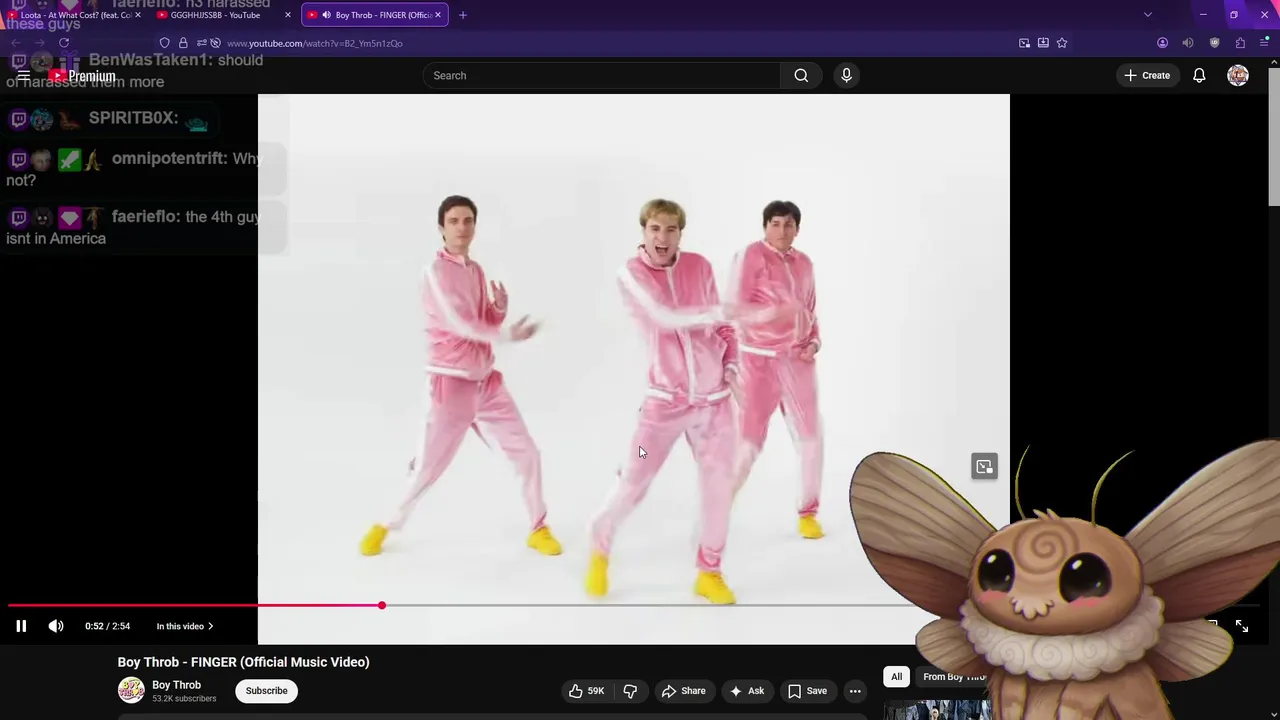Image resolution: width=1280 pixels, height=720 pixels.
Task: Click the Ask AI button
Action: pyautogui.click(x=746, y=691)
